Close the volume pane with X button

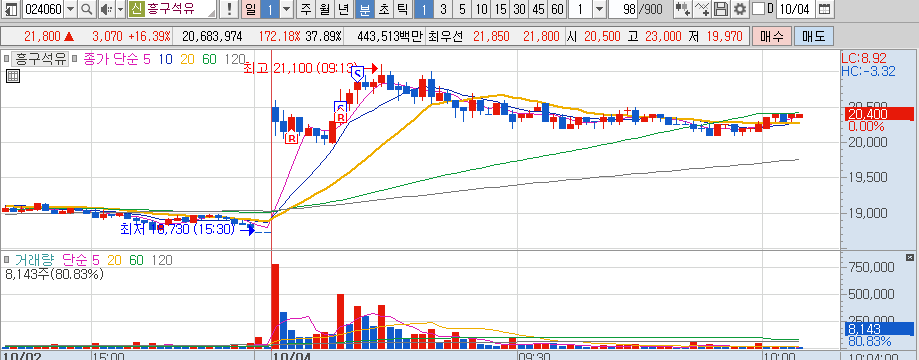click(910, 257)
